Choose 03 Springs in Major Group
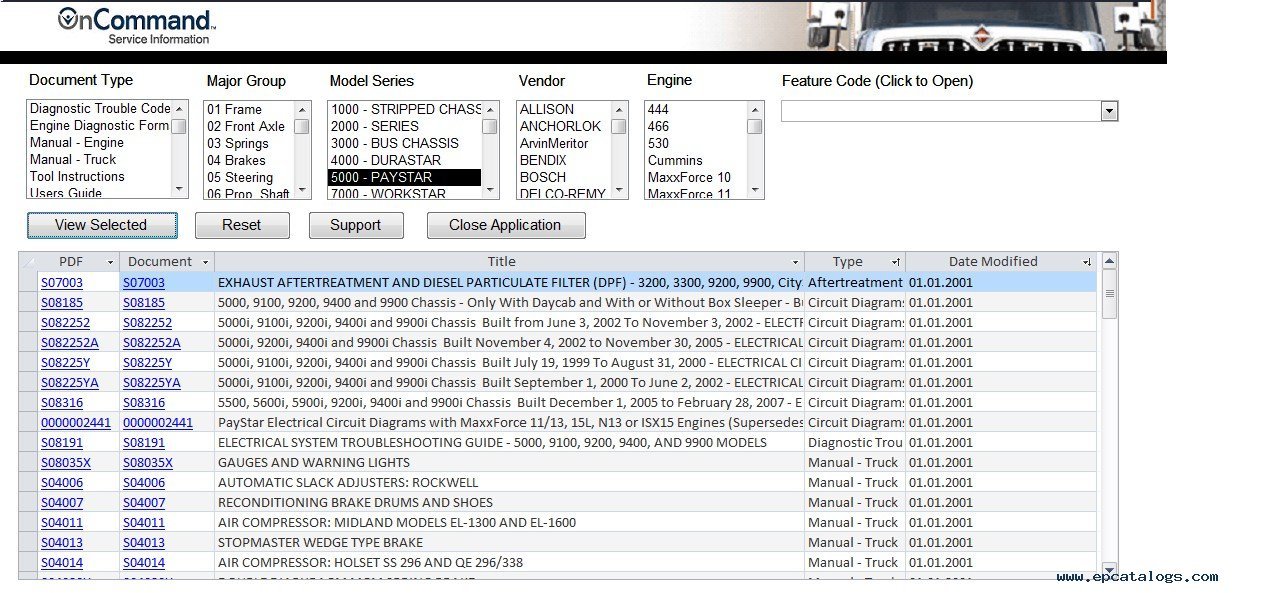The width and height of the screenshot is (1269, 593). pos(238,143)
